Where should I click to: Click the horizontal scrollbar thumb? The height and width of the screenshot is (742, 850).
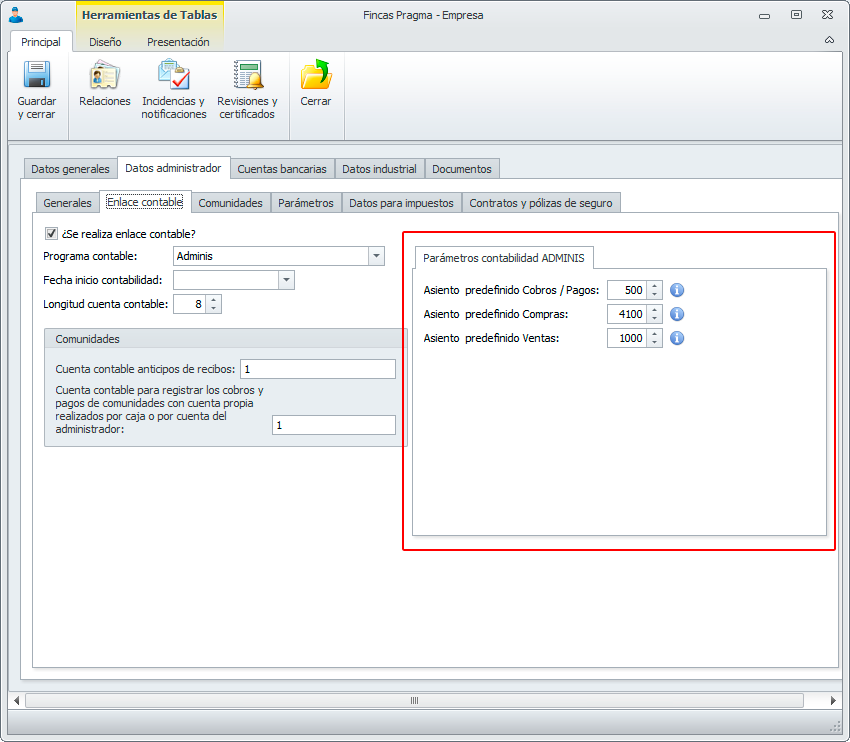(414, 700)
